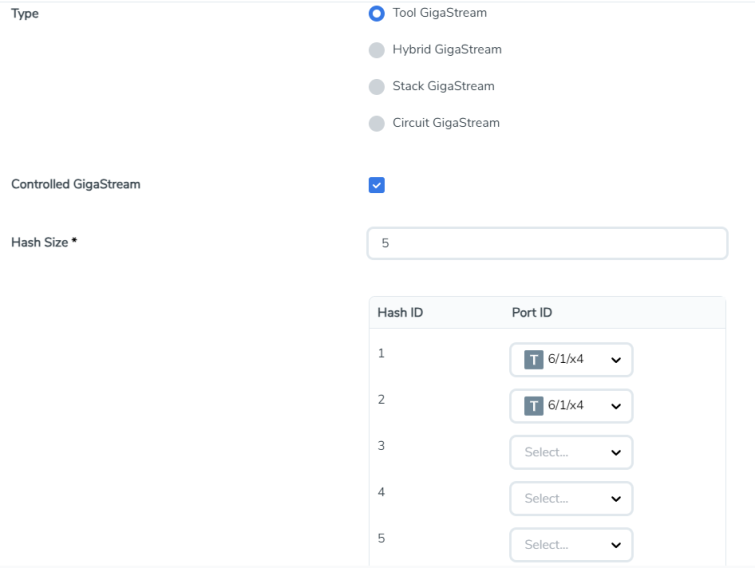Uncheck the Controlled GigaStream checkbox

(377, 185)
